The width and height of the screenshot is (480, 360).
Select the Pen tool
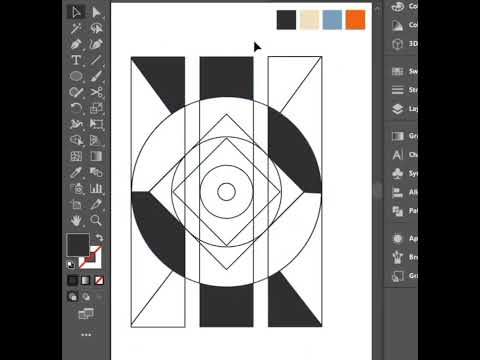pyautogui.click(x=76, y=44)
